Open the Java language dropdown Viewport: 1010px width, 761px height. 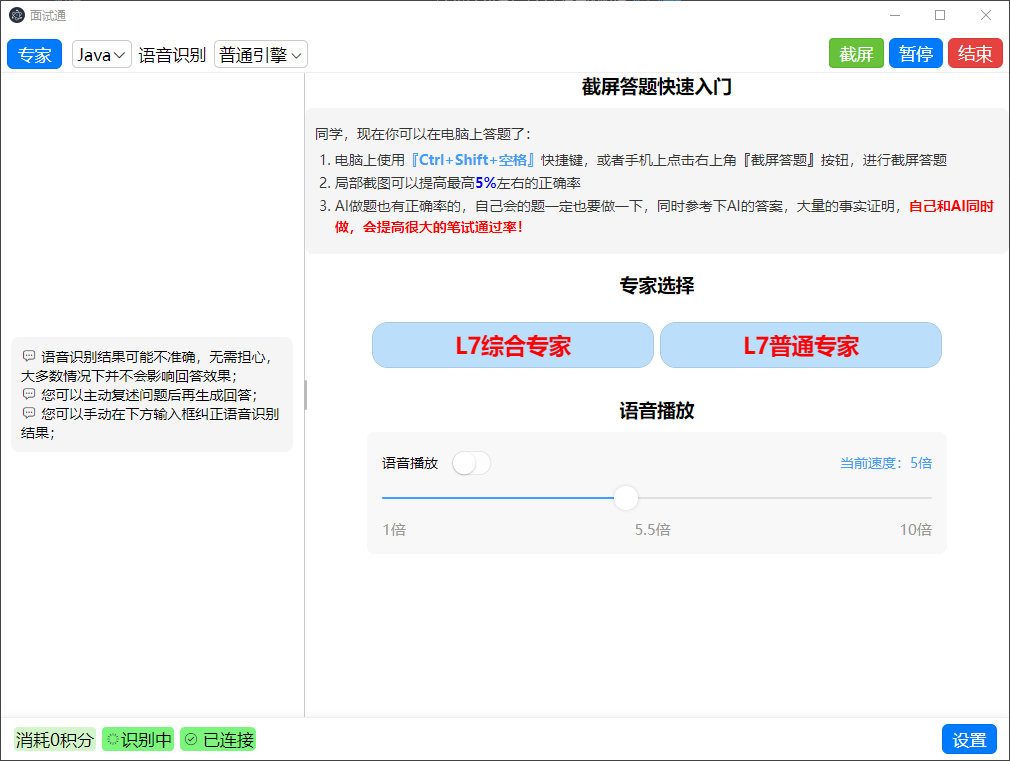(102, 55)
